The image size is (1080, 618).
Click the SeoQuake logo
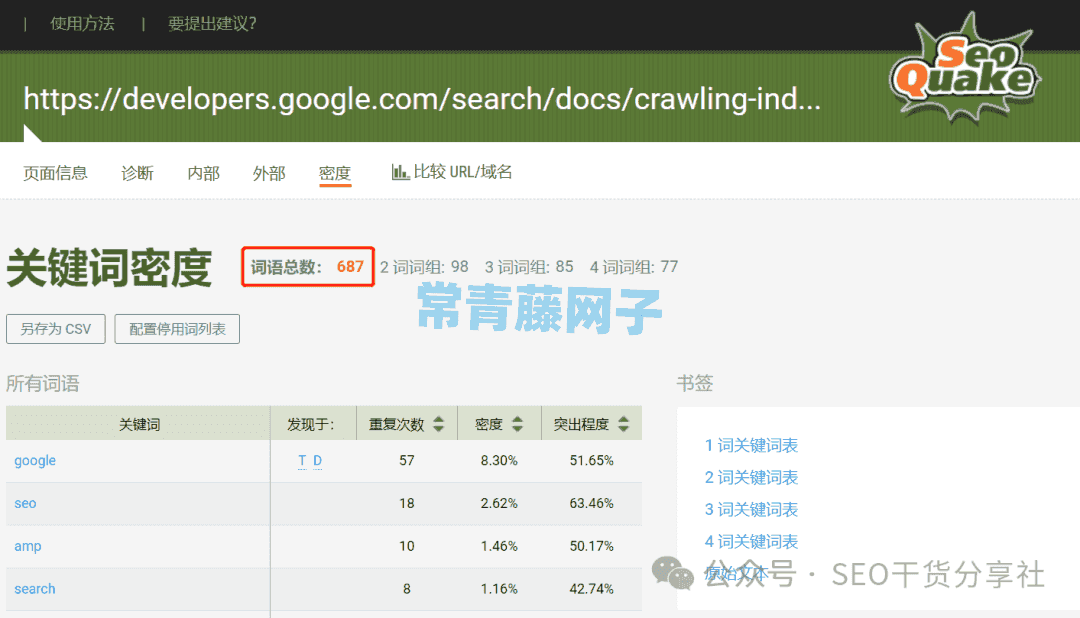pos(965,68)
